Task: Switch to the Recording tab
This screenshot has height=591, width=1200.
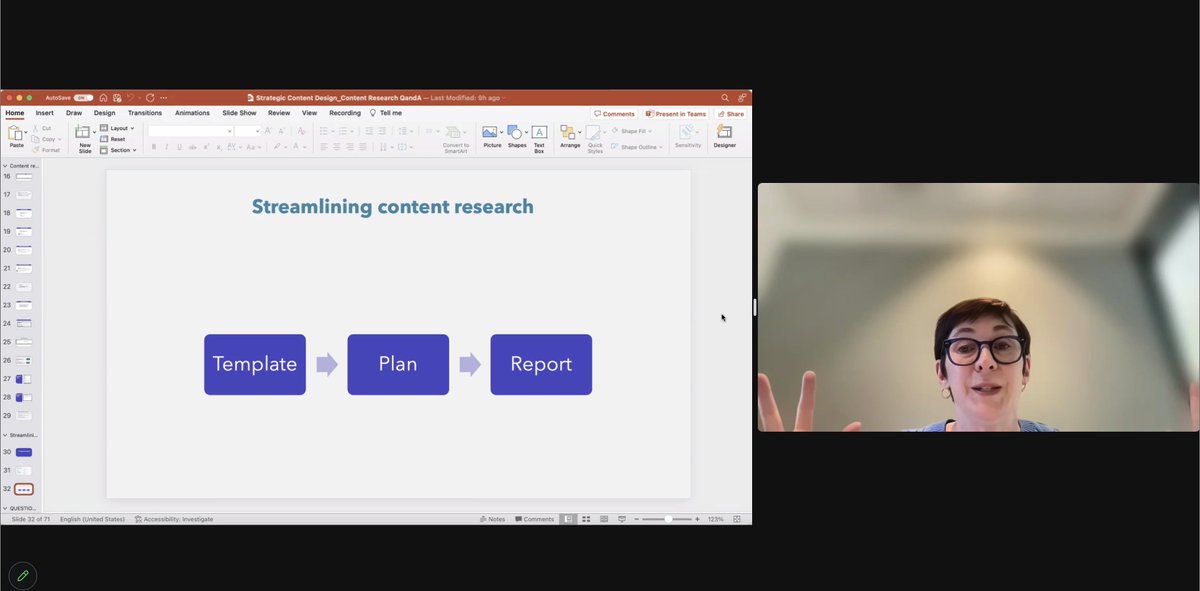Action: (x=345, y=113)
